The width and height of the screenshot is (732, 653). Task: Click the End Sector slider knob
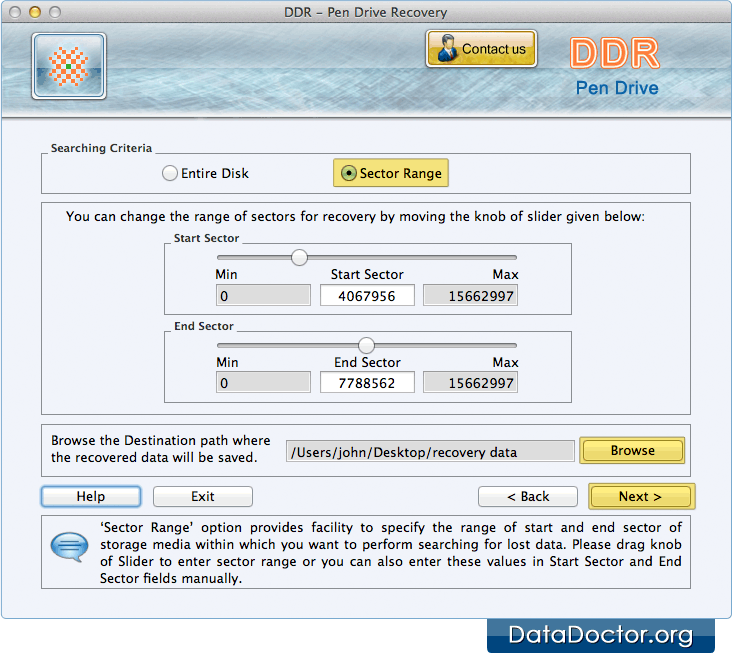(x=366, y=345)
